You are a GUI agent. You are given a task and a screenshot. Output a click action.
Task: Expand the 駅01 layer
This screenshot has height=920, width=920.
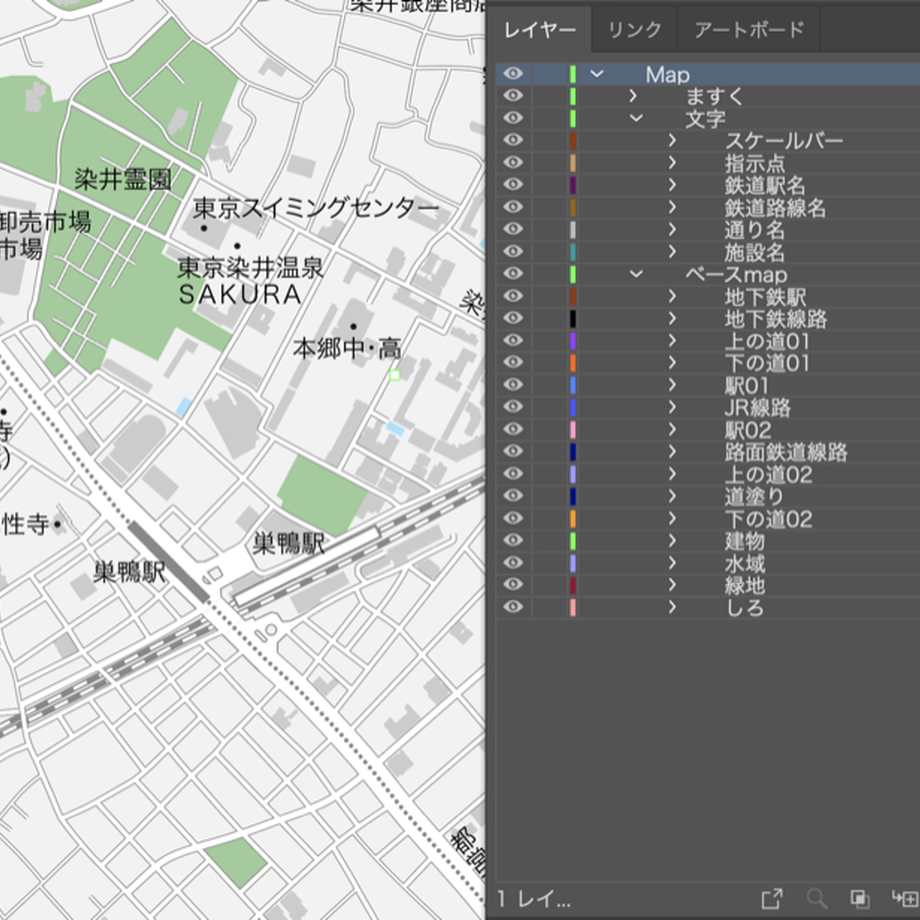[x=672, y=385]
